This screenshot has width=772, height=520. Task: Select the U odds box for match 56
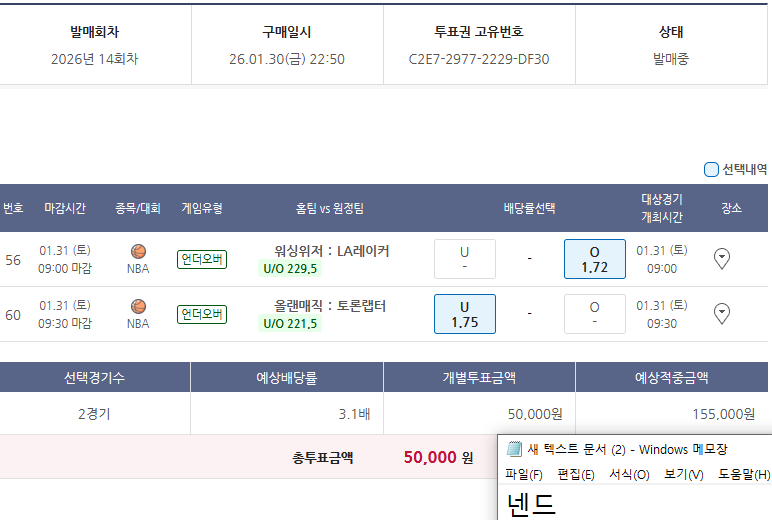464,259
